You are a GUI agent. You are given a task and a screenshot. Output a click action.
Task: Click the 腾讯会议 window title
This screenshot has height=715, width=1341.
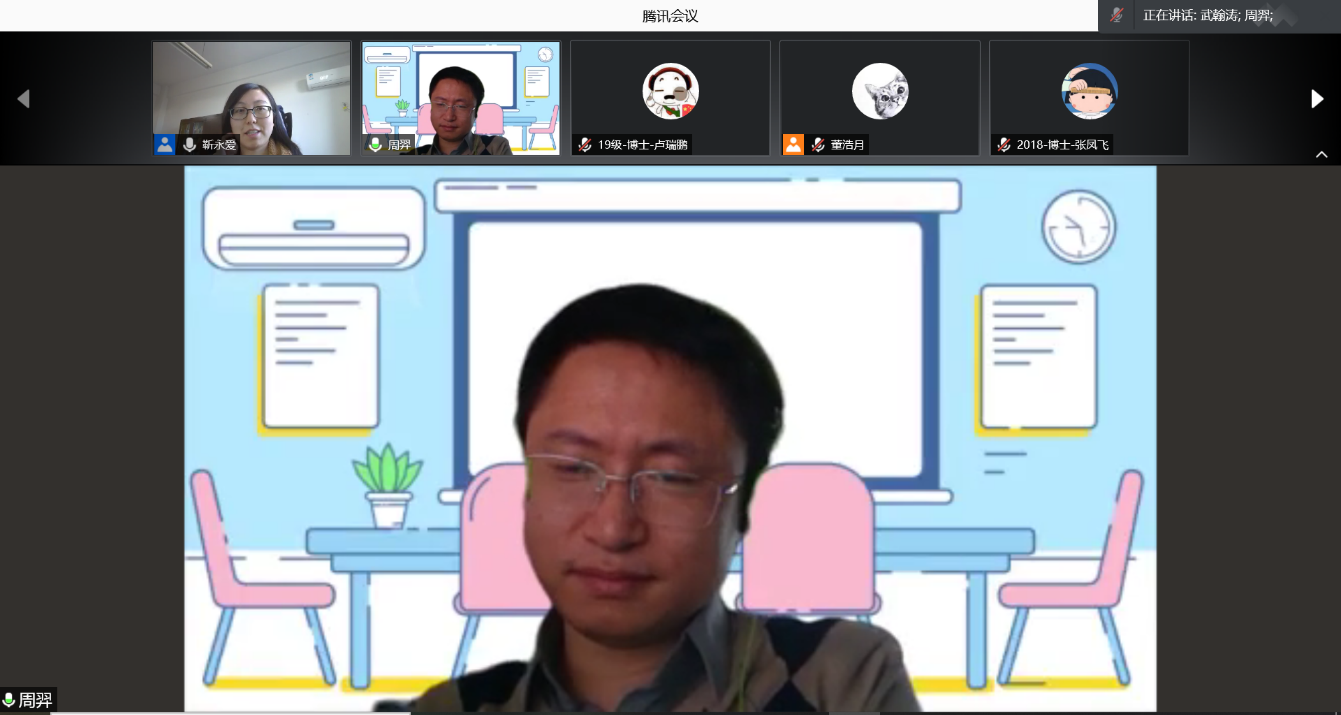coord(670,16)
